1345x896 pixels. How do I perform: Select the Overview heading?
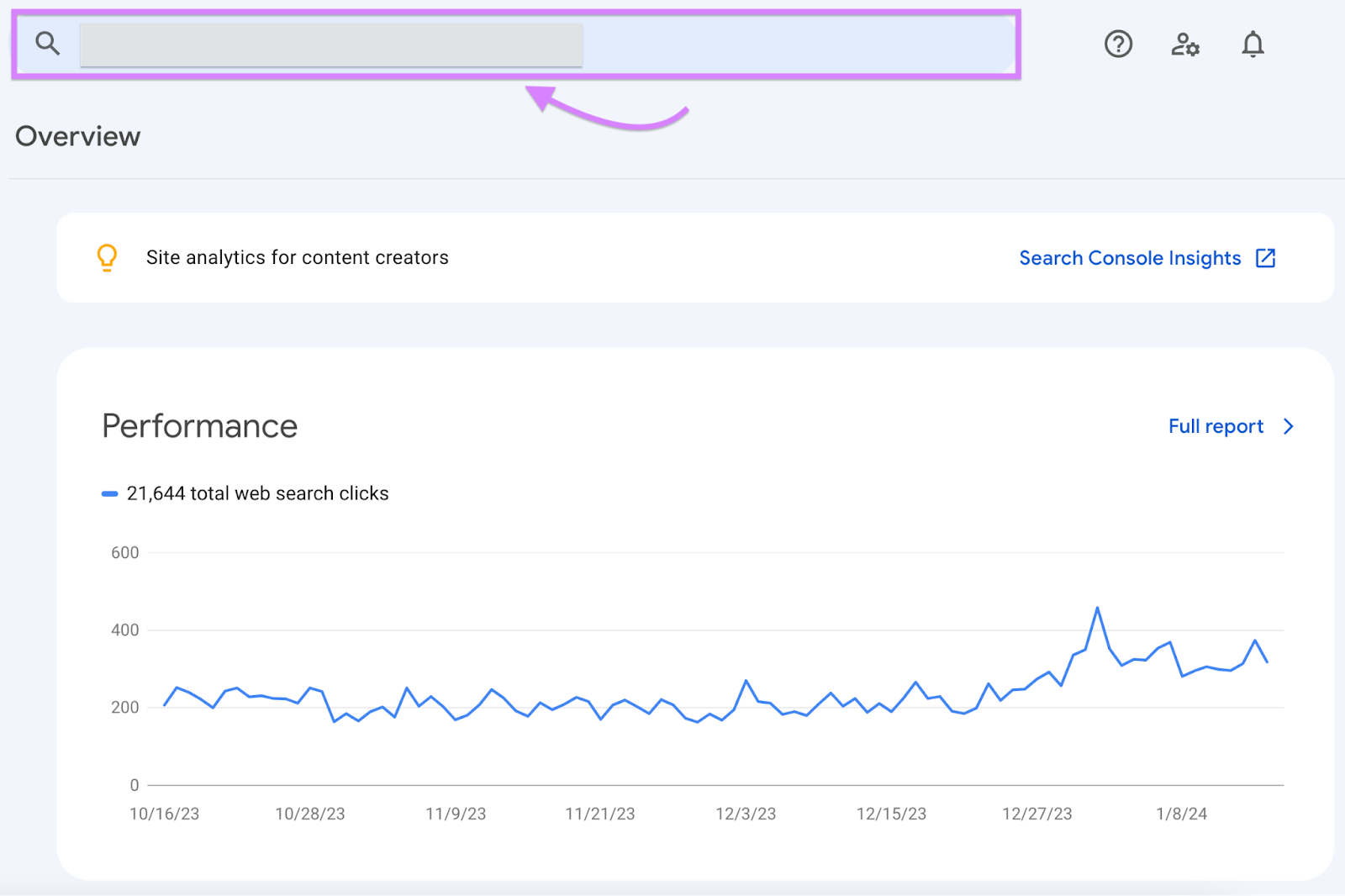(76, 135)
